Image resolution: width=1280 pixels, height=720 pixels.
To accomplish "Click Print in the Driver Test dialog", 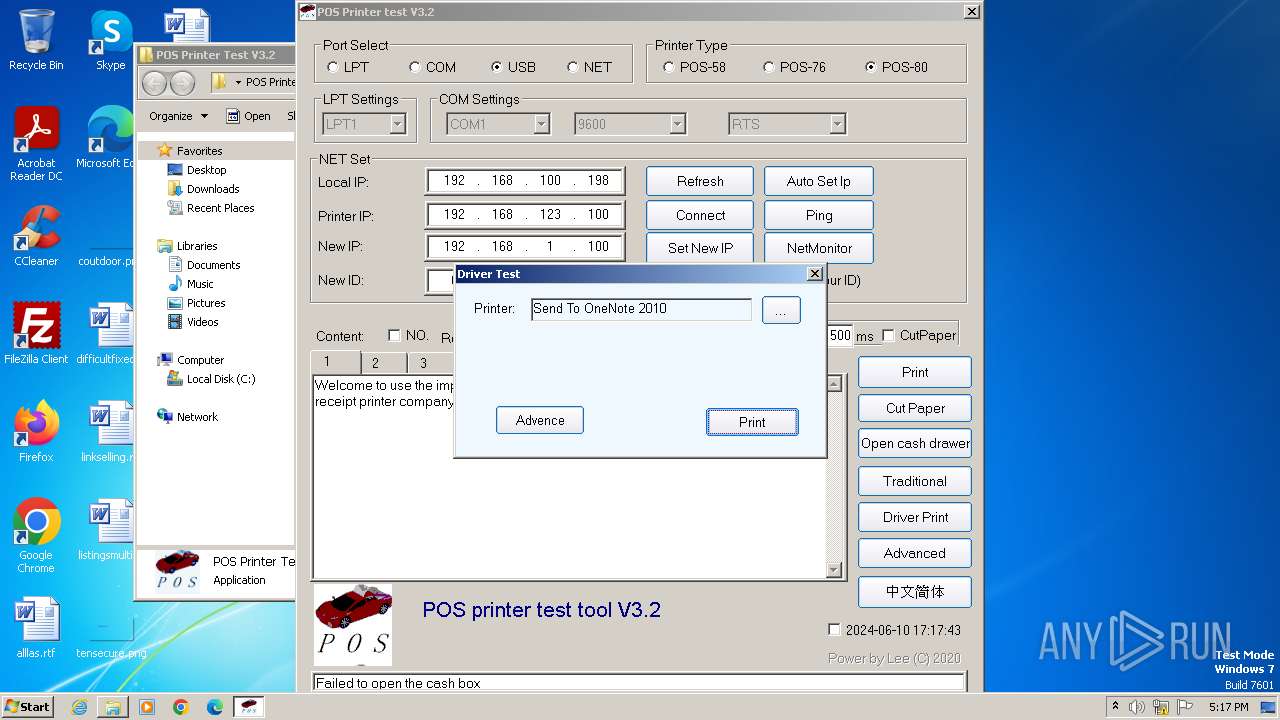I will pos(752,422).
